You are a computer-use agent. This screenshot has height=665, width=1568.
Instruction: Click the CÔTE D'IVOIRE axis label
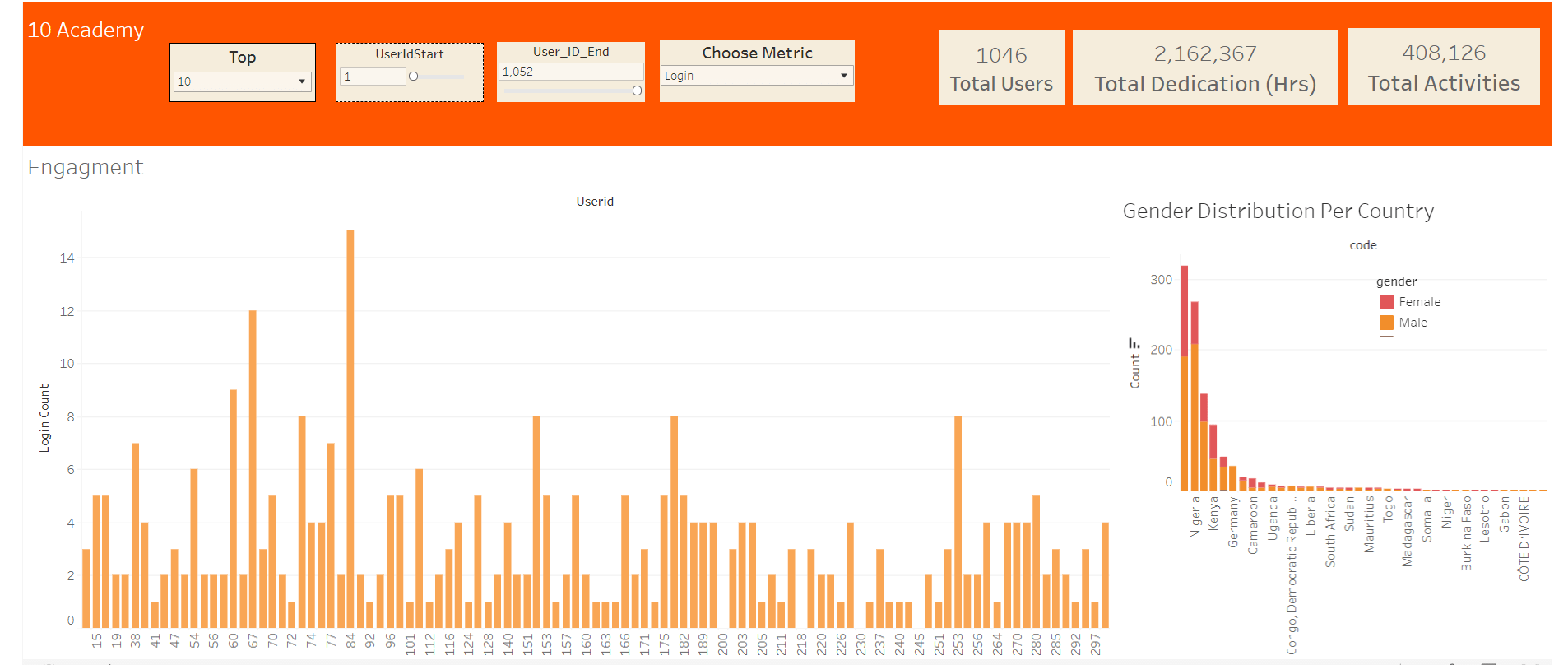coord(1524,538)
